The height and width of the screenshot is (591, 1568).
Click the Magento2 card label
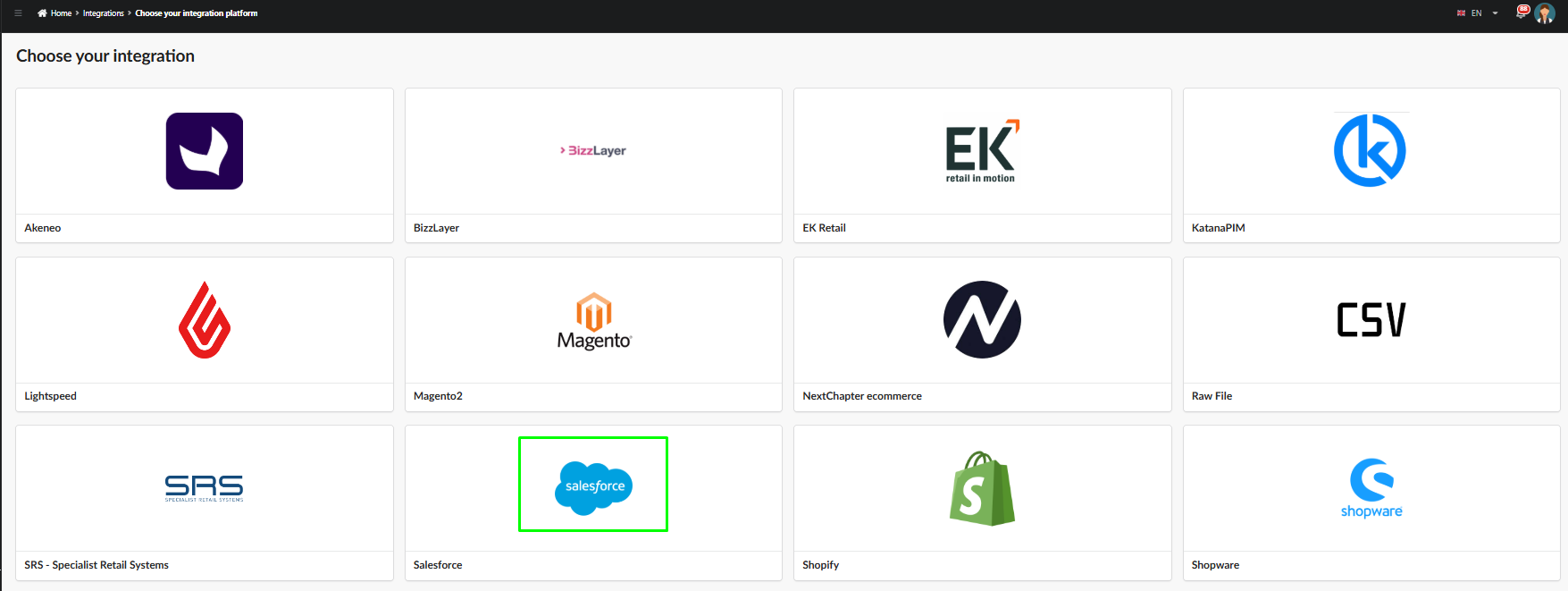point(438,396)
